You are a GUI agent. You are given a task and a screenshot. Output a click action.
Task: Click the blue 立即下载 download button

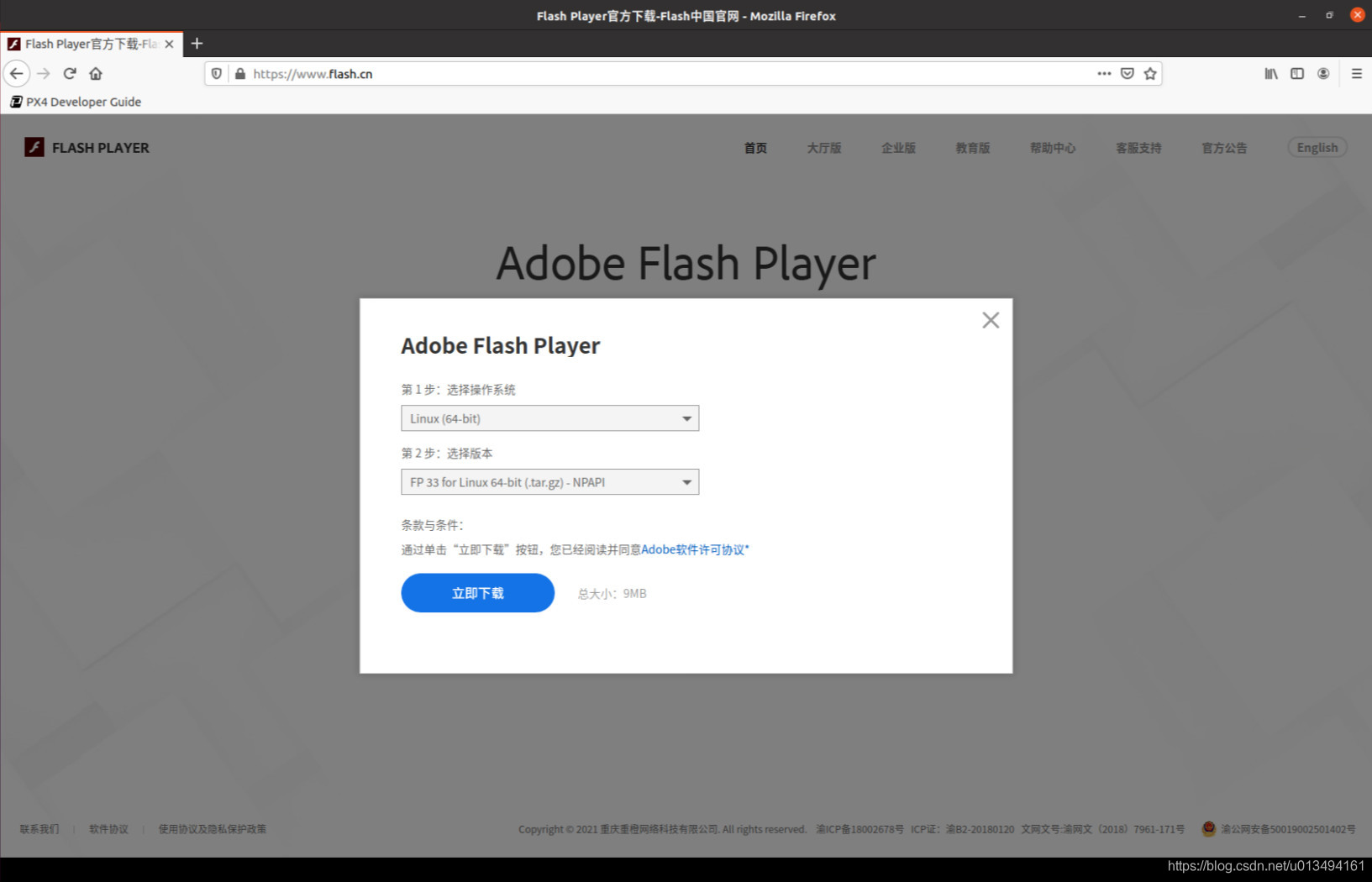point(477,593)
